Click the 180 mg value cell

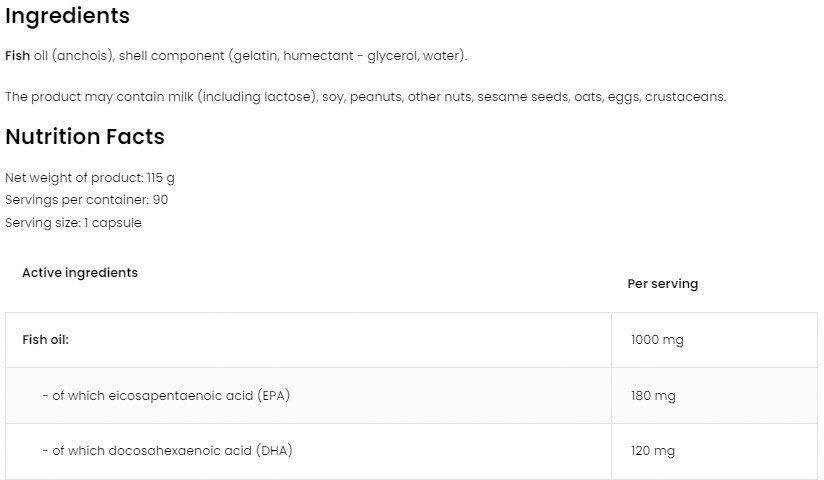(x=653, y=396)
